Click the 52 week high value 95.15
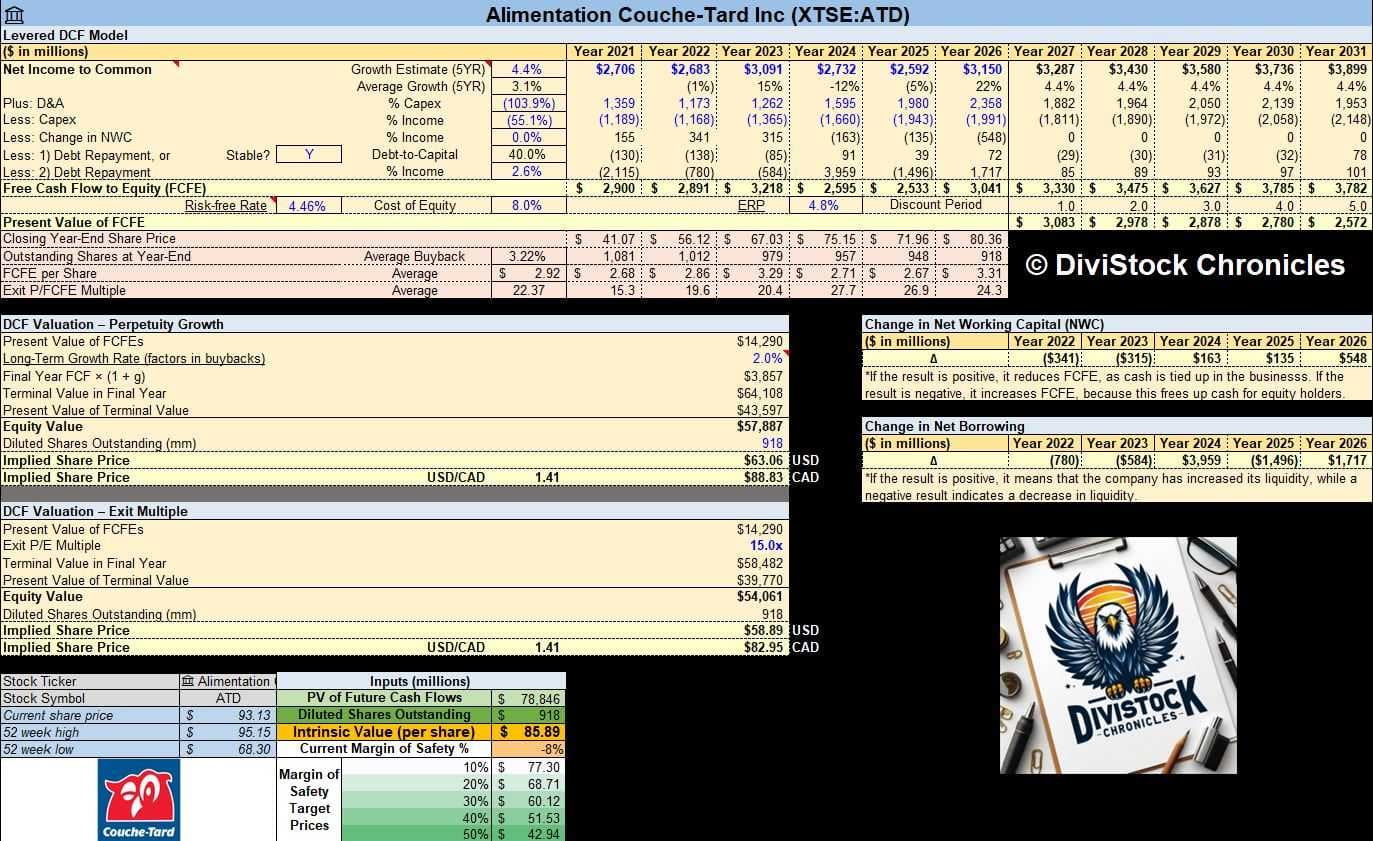1373x841 pixels. [x=228, y=732]
